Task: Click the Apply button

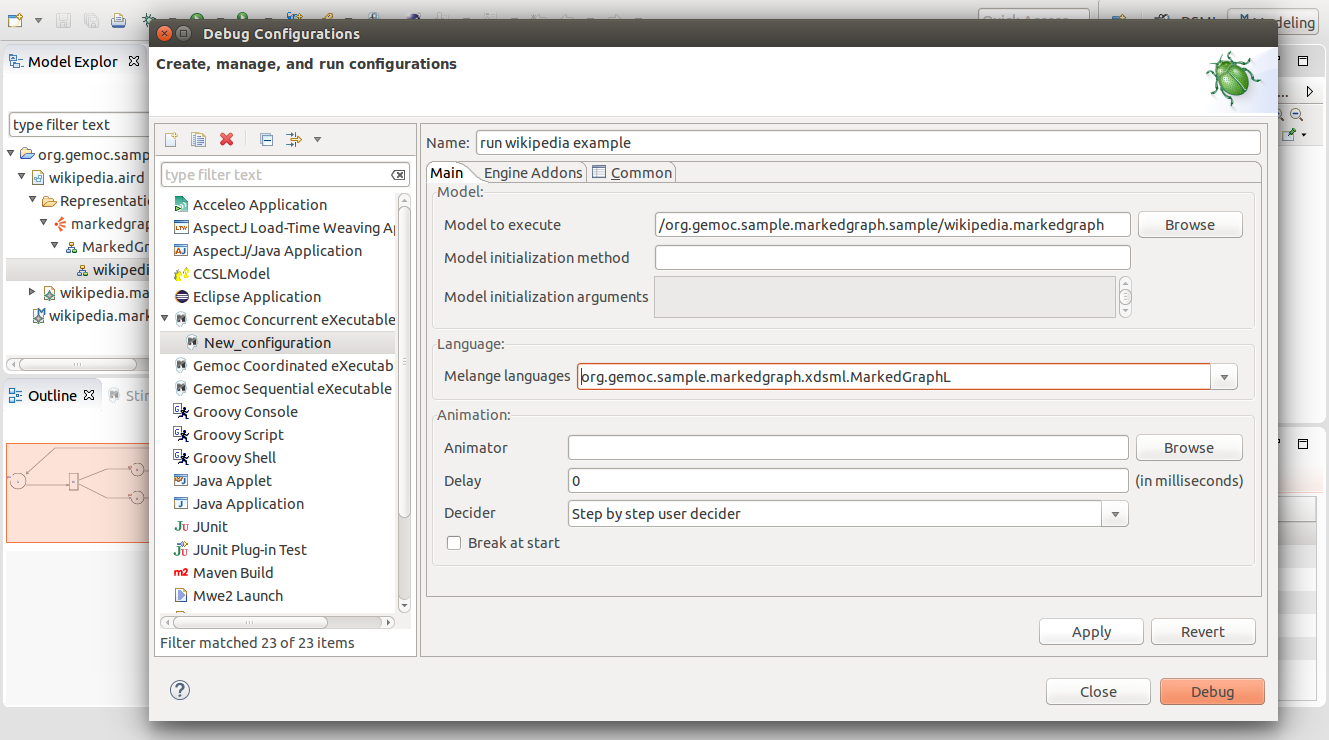Action: 1092,632
